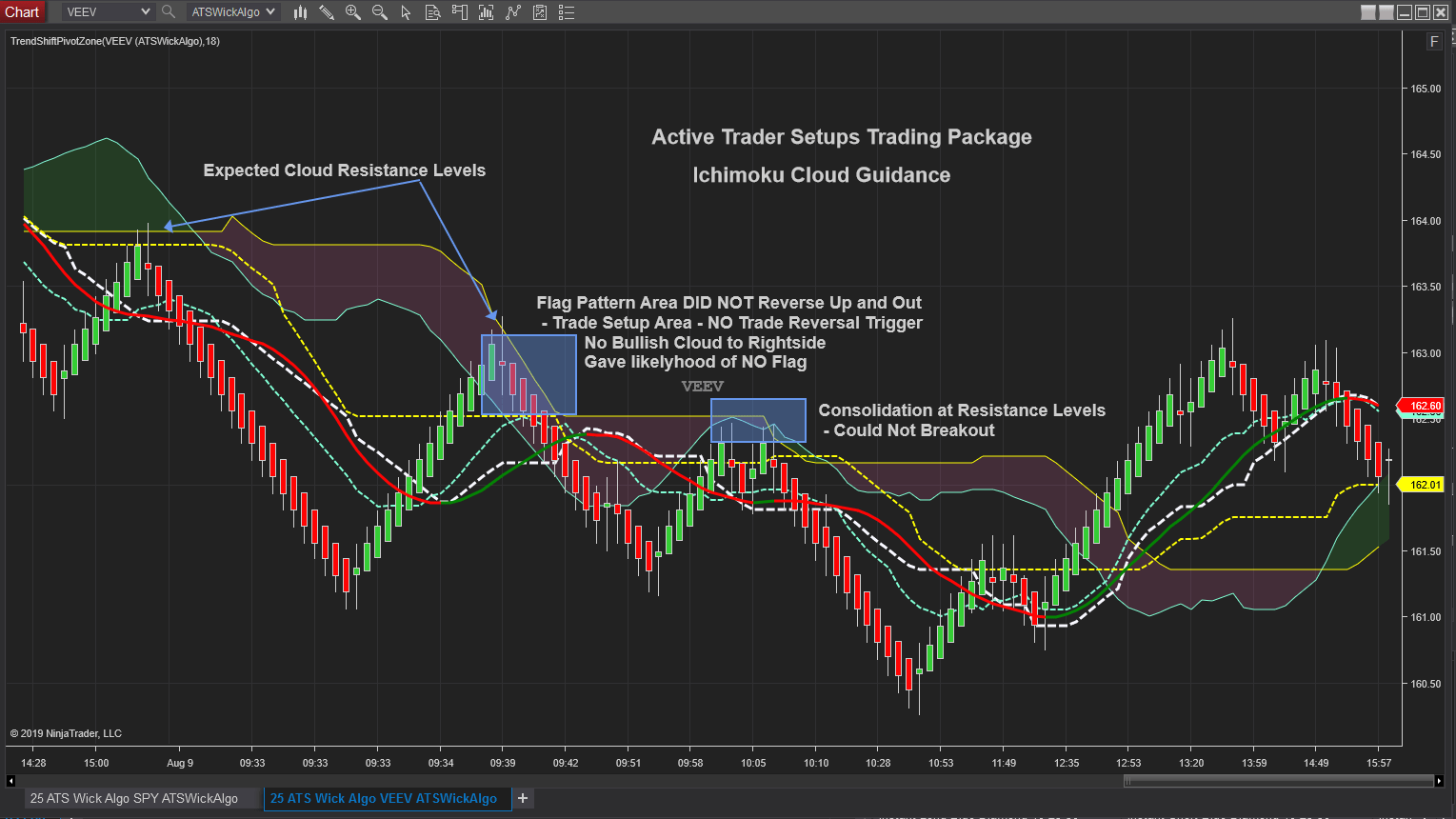The image size is (1456, 819).
Task: Open the Chart Trader panel icon
Action: pyautogui.click(x=459, y=12)
